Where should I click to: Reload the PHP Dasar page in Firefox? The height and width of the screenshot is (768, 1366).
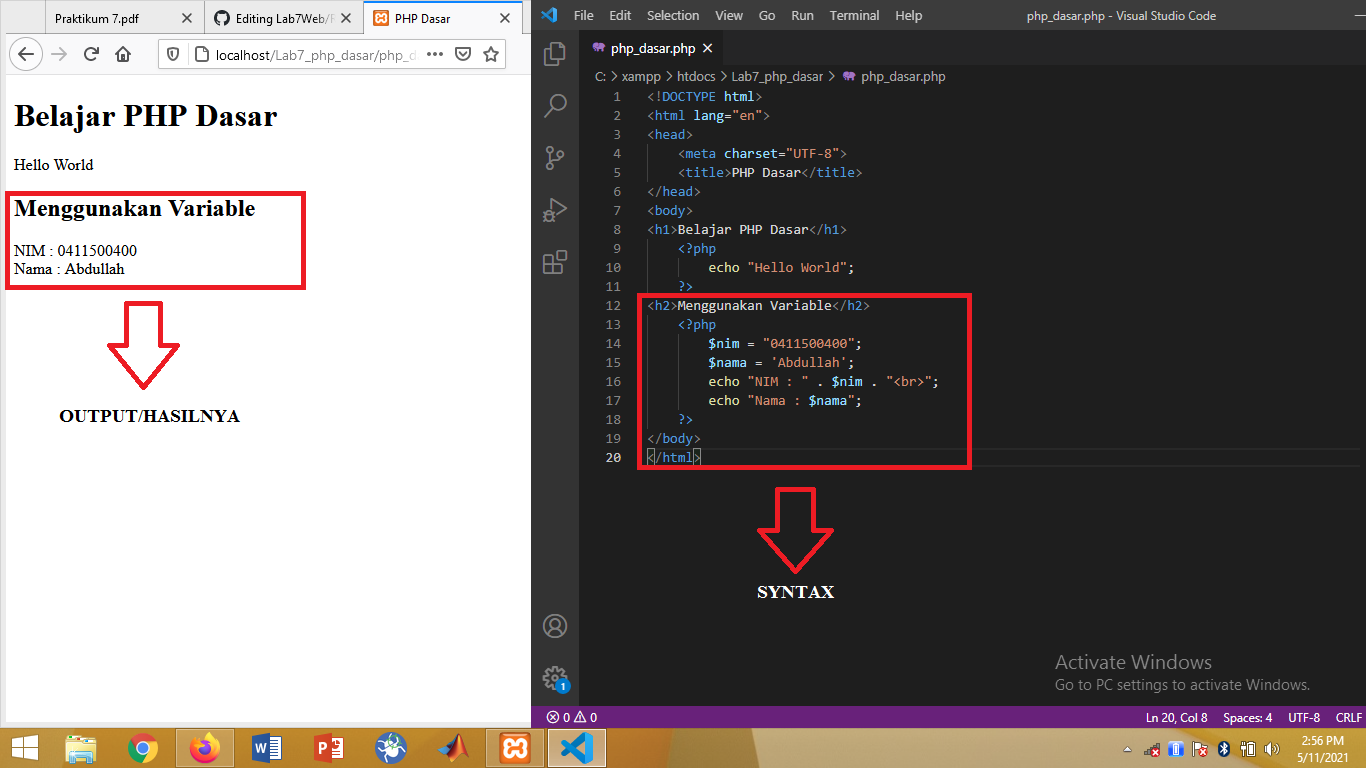coord(92,55)
